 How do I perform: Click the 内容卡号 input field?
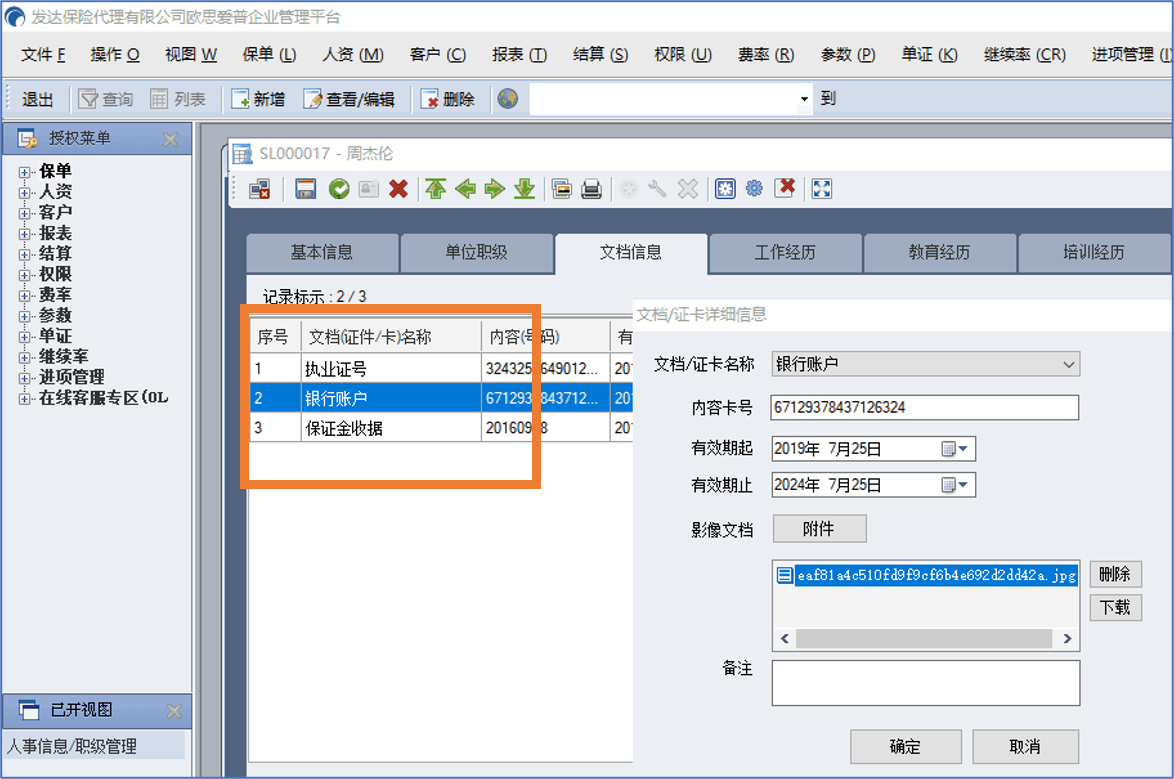click(924, 408)
